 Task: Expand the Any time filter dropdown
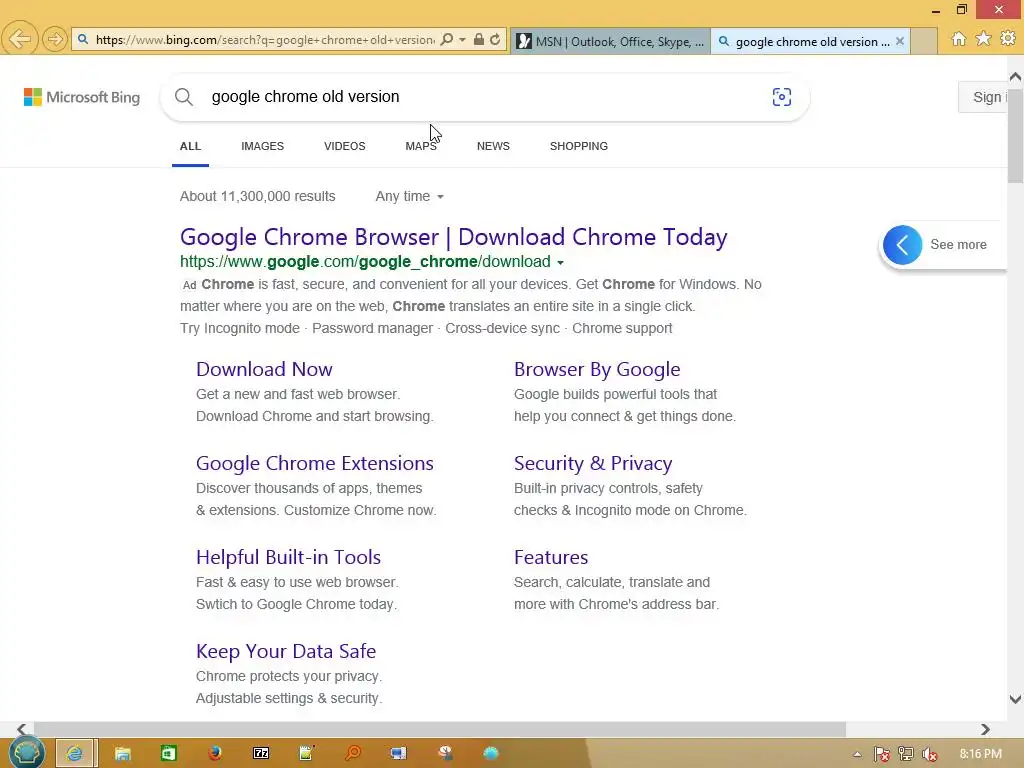409,197
